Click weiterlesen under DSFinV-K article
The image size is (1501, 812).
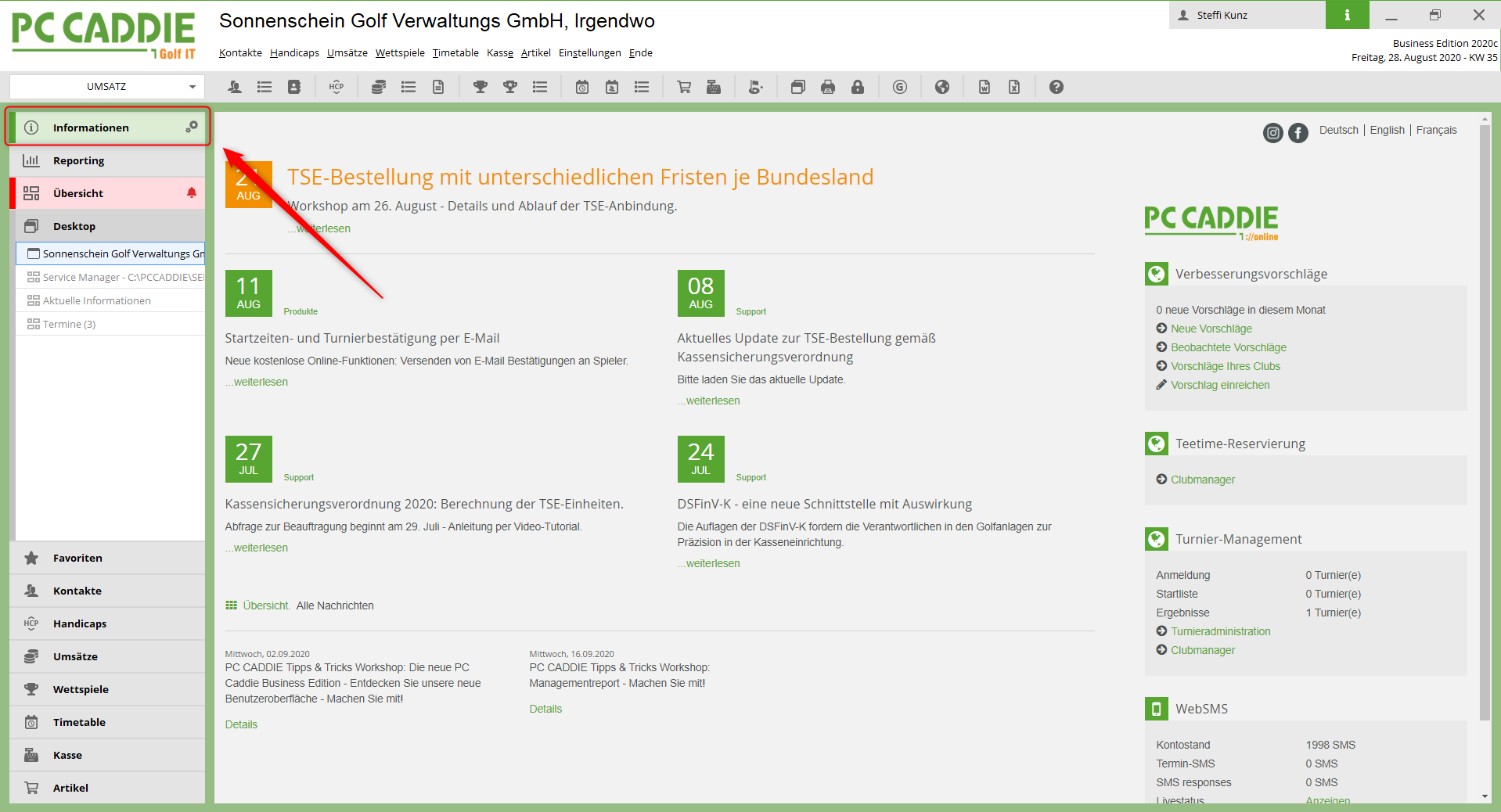[709, 563]
